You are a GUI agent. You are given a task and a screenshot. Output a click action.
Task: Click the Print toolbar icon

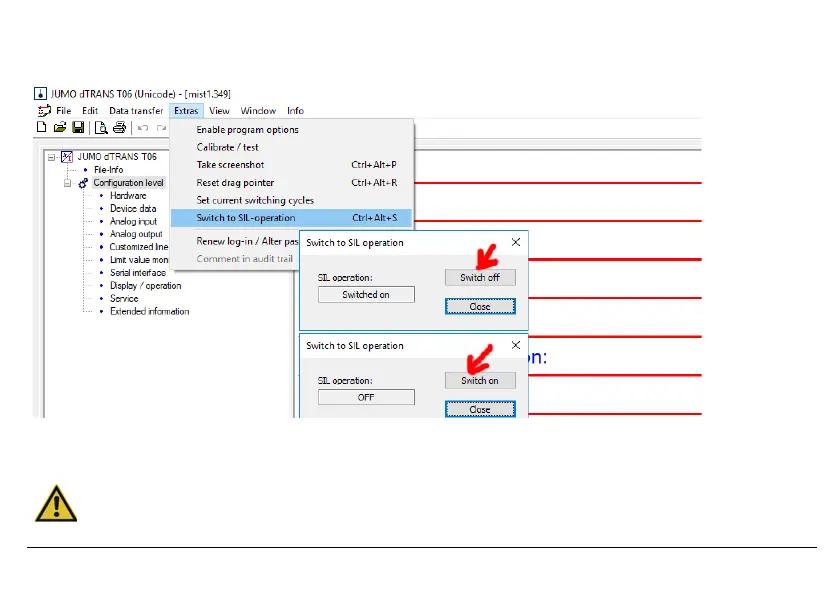119,127
